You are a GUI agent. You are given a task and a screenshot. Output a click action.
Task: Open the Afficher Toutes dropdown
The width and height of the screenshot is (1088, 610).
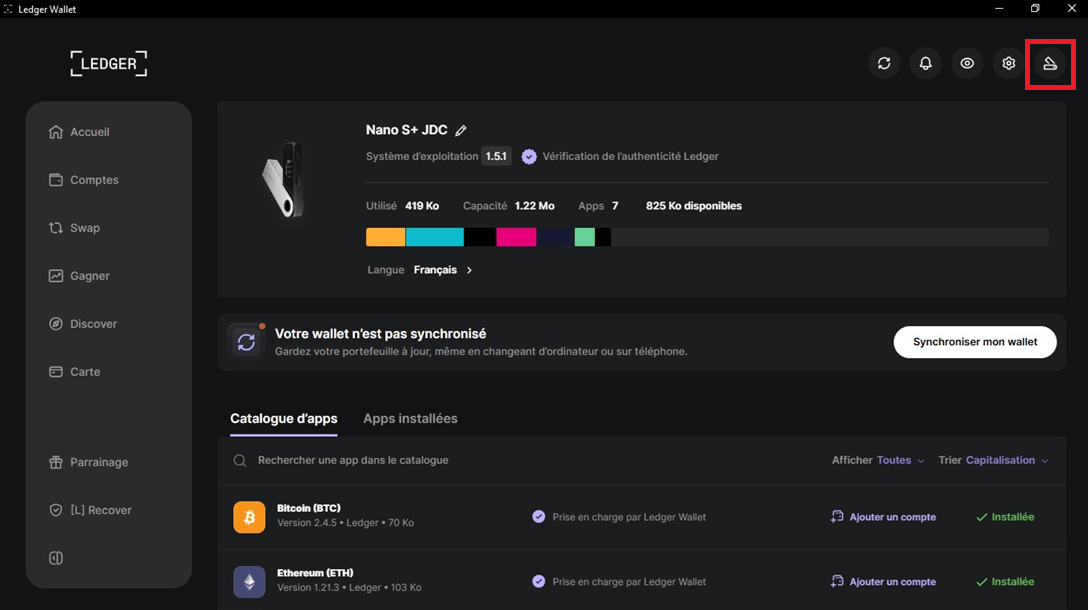(900, 461)
